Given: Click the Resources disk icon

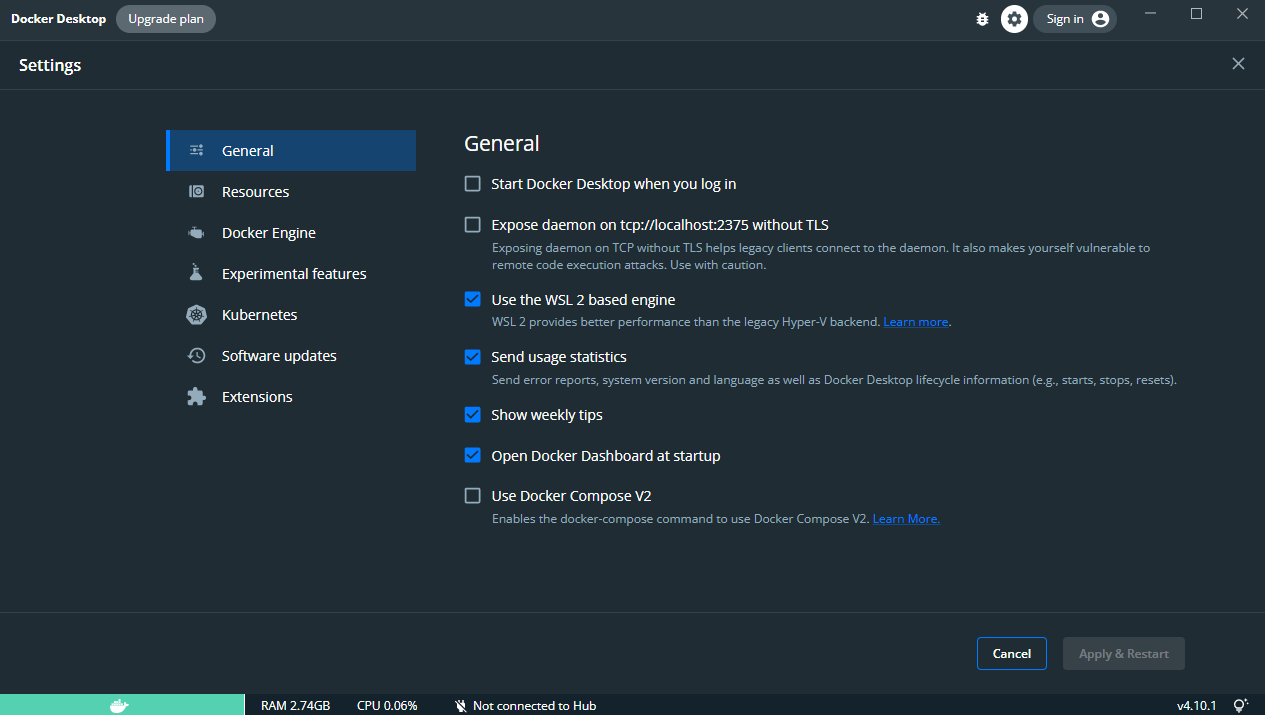Looking at the screenshot, I should [197, 192].
